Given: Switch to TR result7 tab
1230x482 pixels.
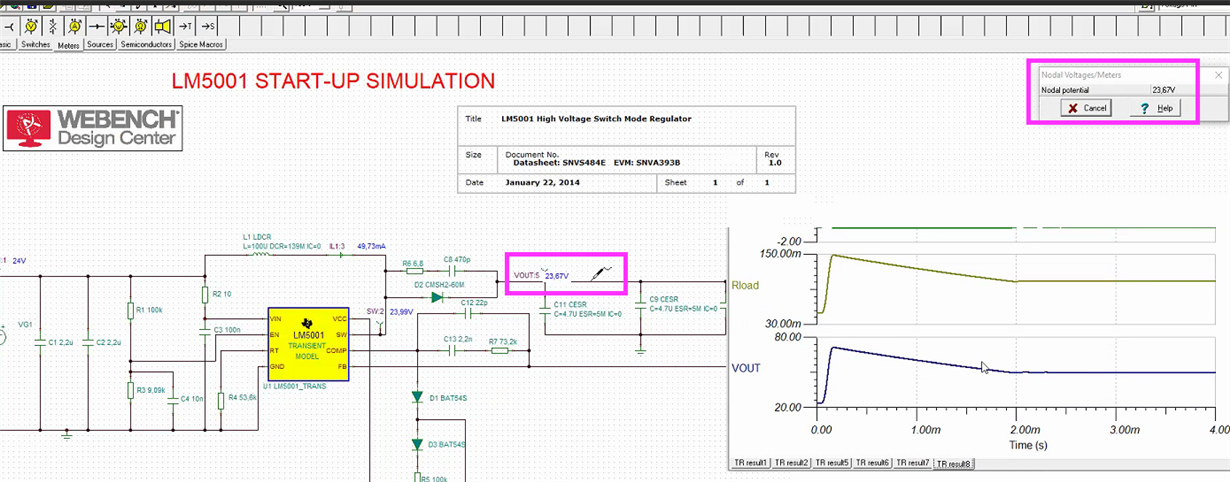Looking at the screenshot, I should (913, 463).
